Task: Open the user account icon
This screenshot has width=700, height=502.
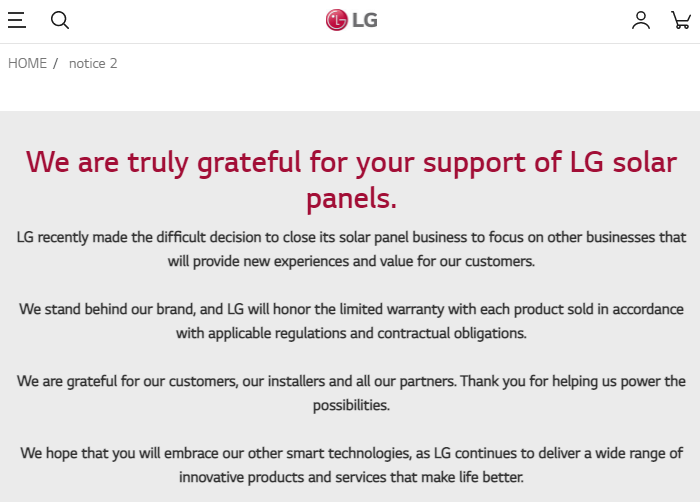Action: (x=641, y=20)
